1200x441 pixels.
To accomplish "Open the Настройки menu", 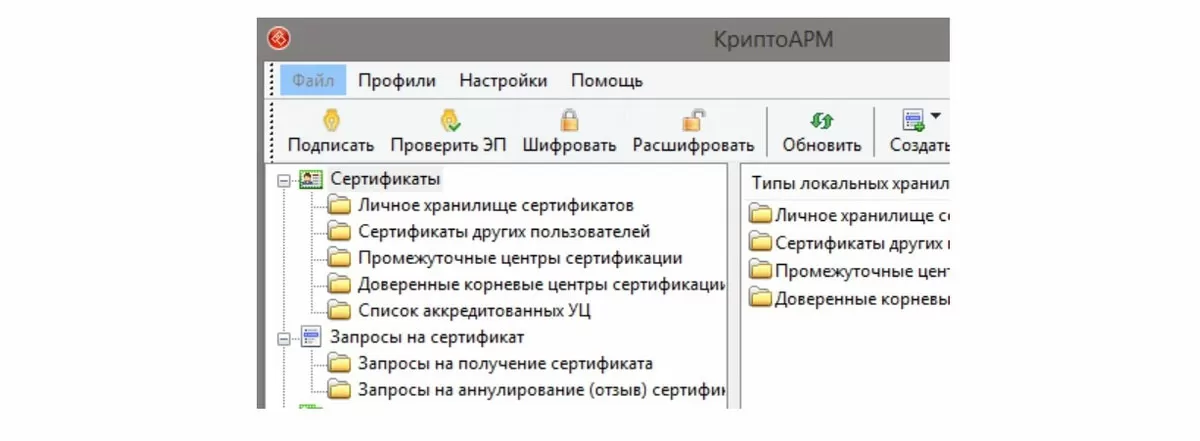I will [x=503, y=81].
